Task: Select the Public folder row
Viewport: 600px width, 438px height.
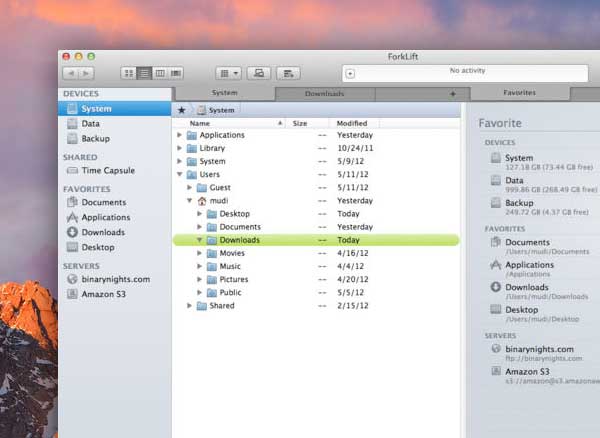Action: 316,292
